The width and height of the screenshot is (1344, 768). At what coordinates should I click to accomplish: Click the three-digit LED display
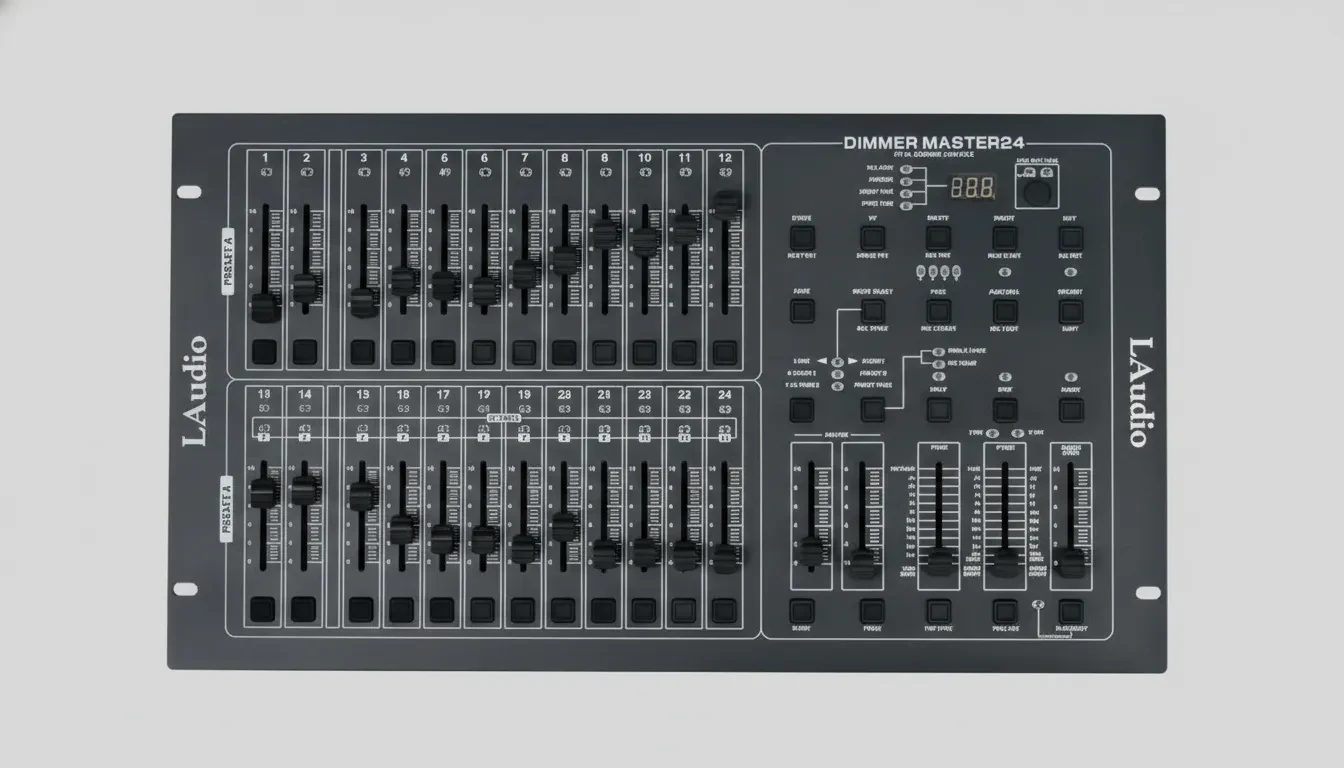pyautogui.click(x=972, y=188)
